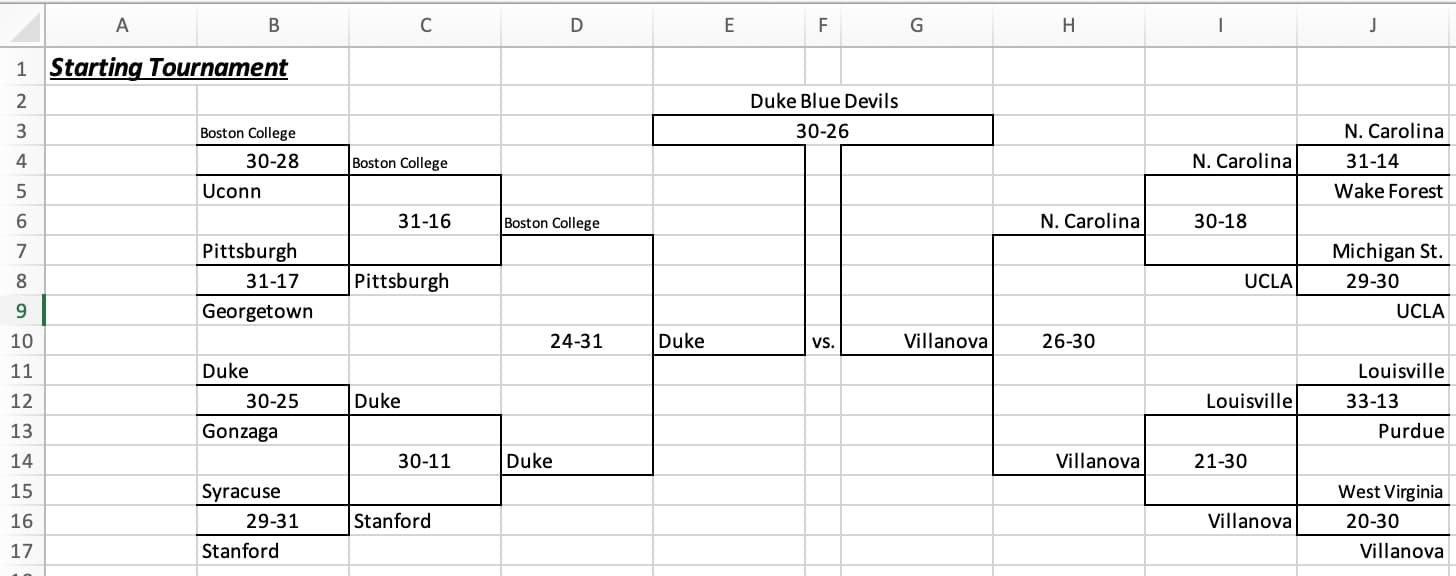Click the Starting Tournament title cell

pos(122,69)
